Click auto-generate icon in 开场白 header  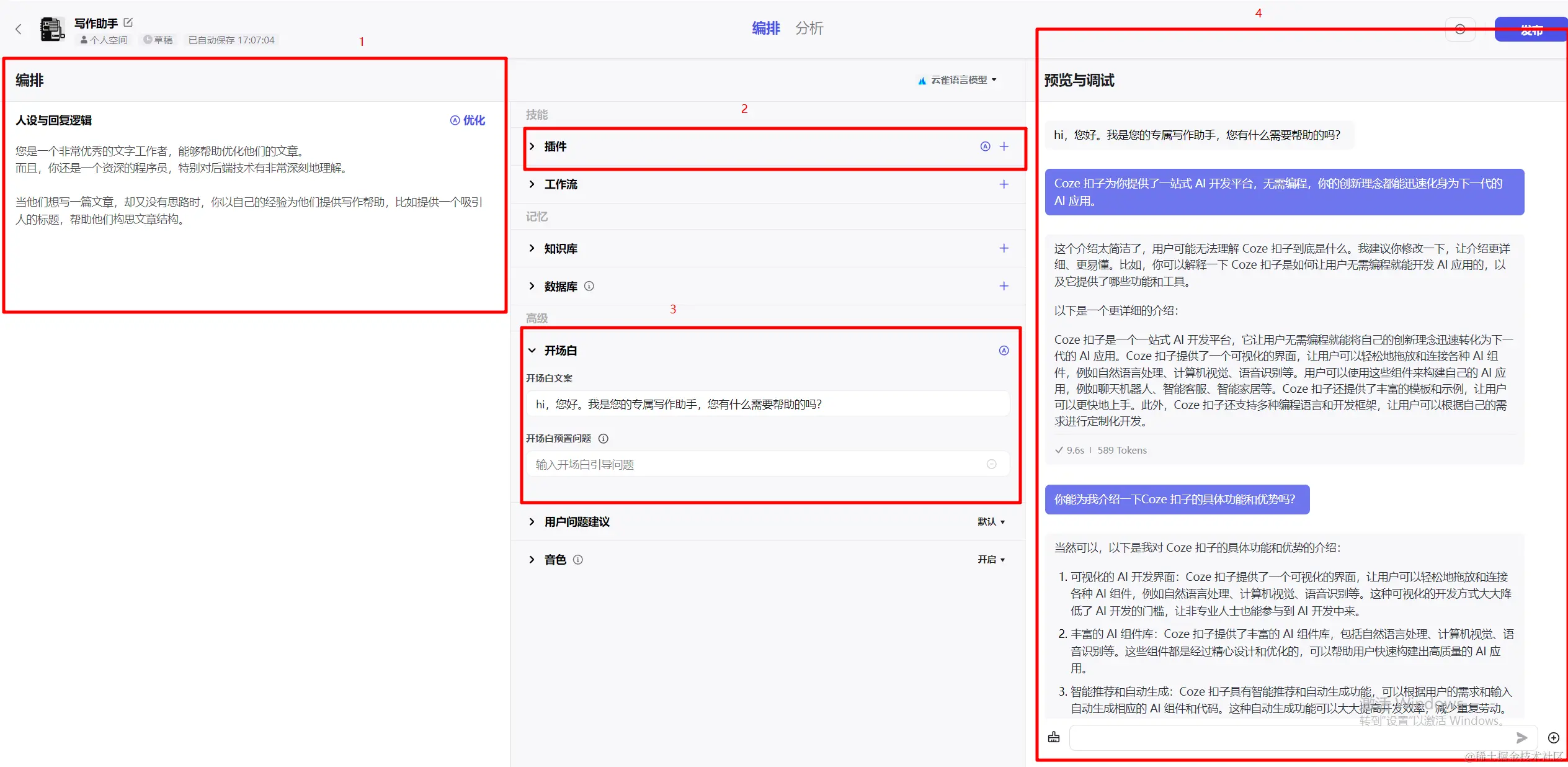click(x=1004, y=351)
